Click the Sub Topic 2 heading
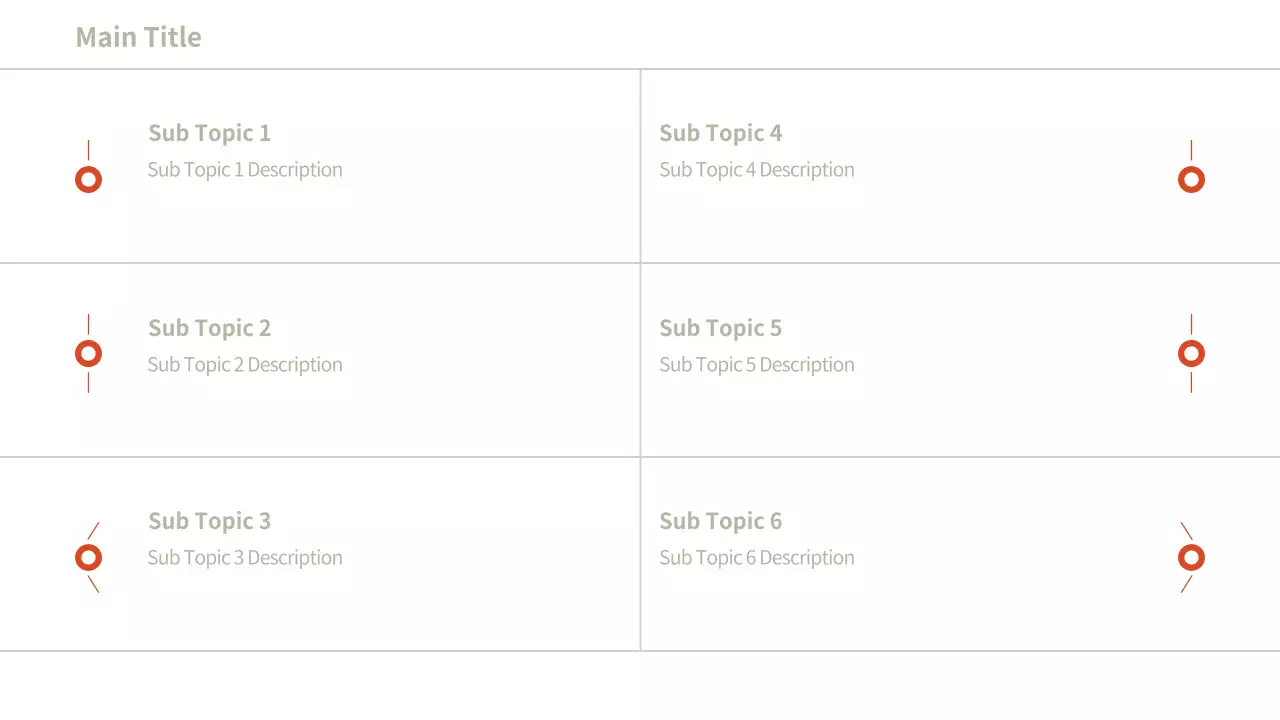Screen dimensions: 1280x720 [x=209, y=328]
